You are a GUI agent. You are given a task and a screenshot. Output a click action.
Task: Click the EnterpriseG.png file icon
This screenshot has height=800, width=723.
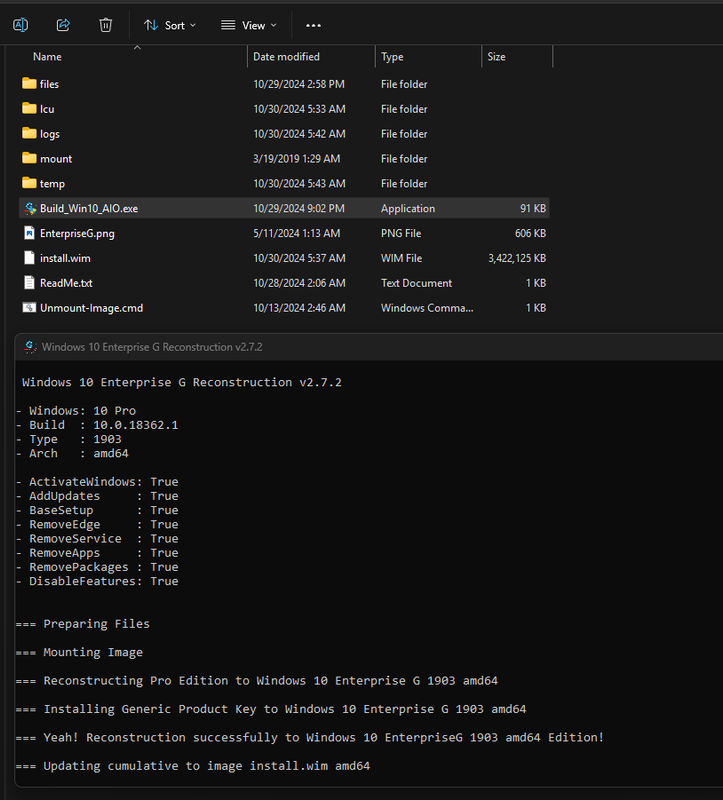pos(30,233)
